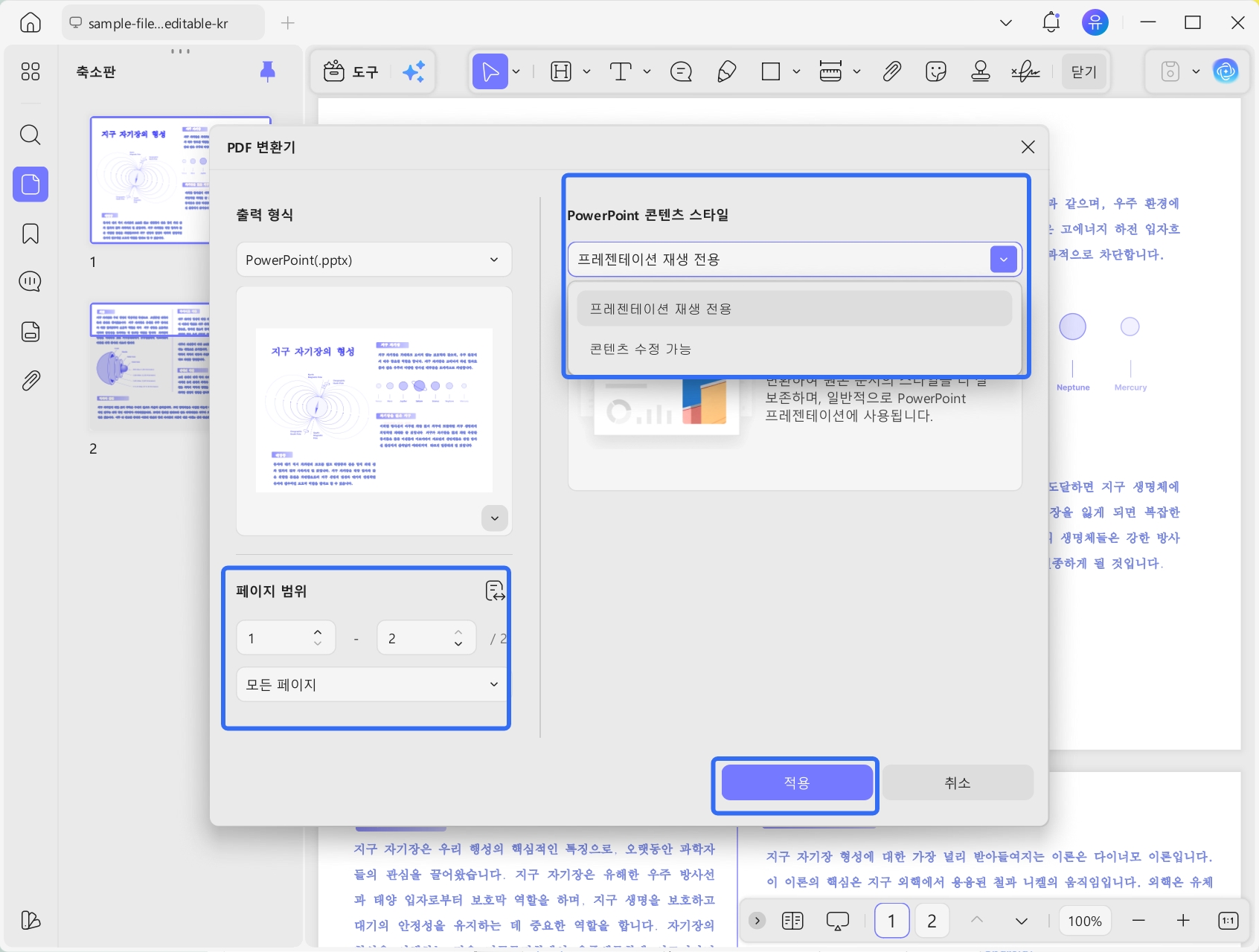This screenshot has width=1259, height=952.
Task: Open the 모든 페이지 page range dropdown
Action: pyautogui.click(x=371, y=684)
